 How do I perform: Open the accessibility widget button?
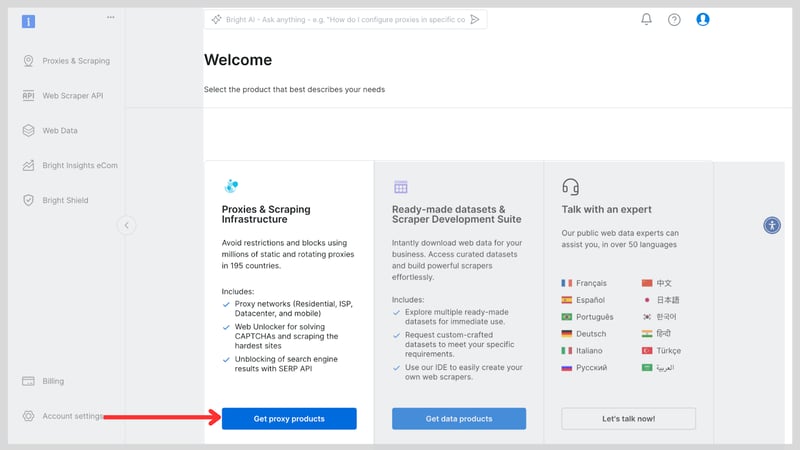[x=772, y=225]
